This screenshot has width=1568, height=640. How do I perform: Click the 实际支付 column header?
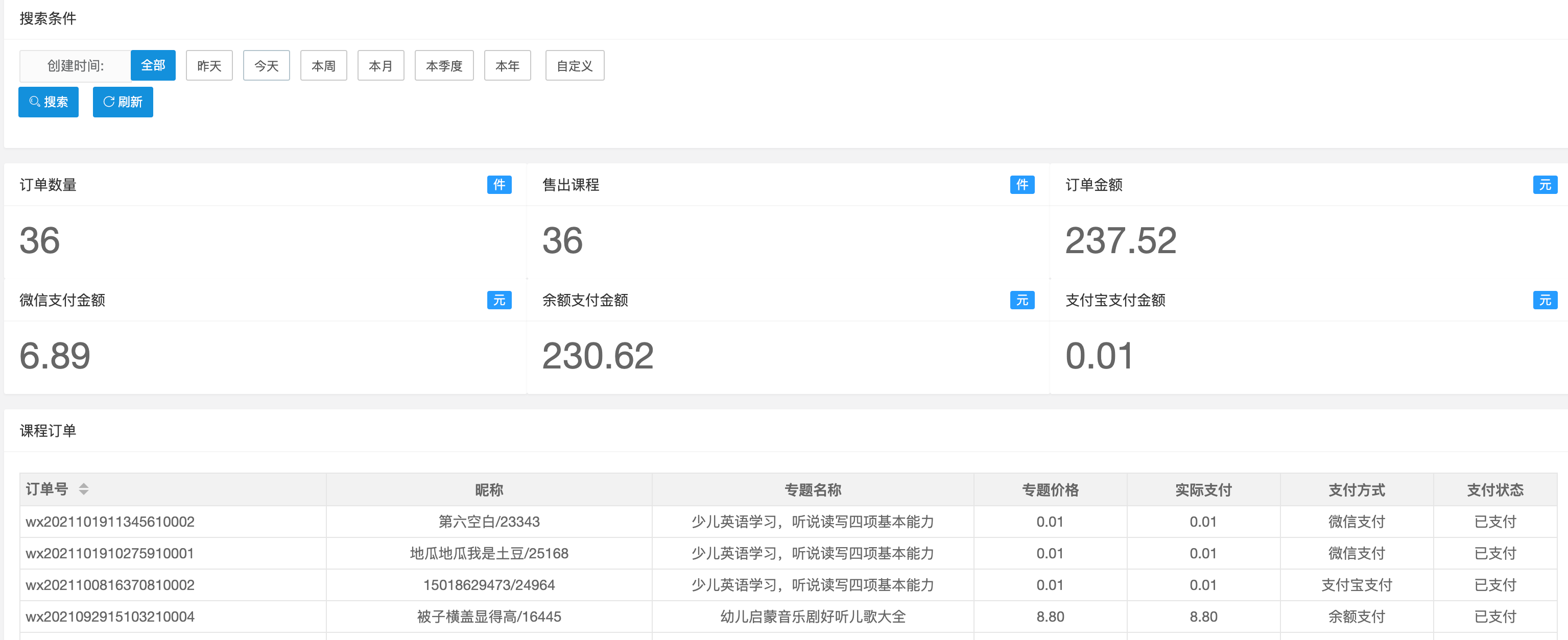(x=1204, y=490)
